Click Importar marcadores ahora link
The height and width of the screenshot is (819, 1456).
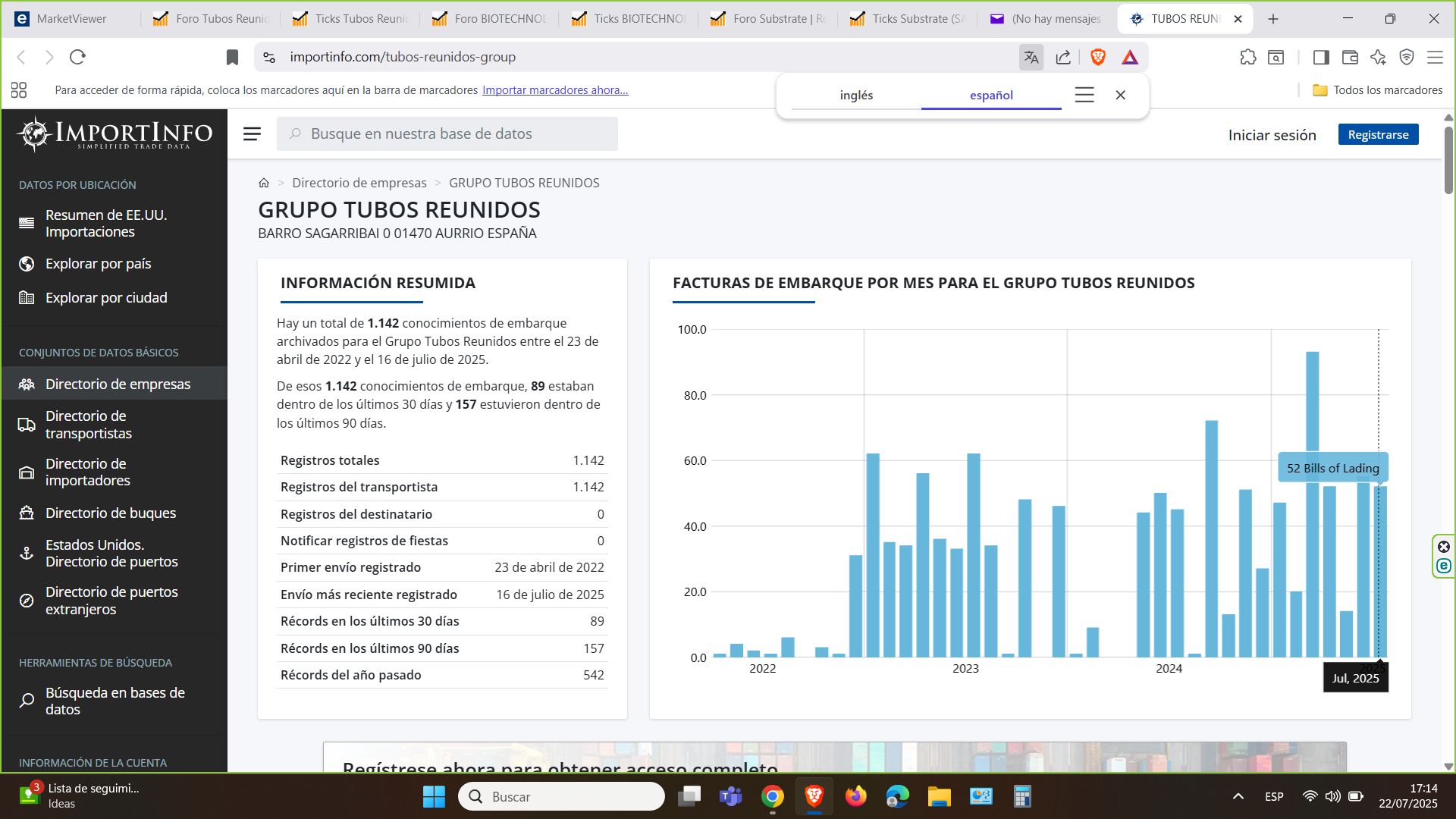[x=555, y=90]
